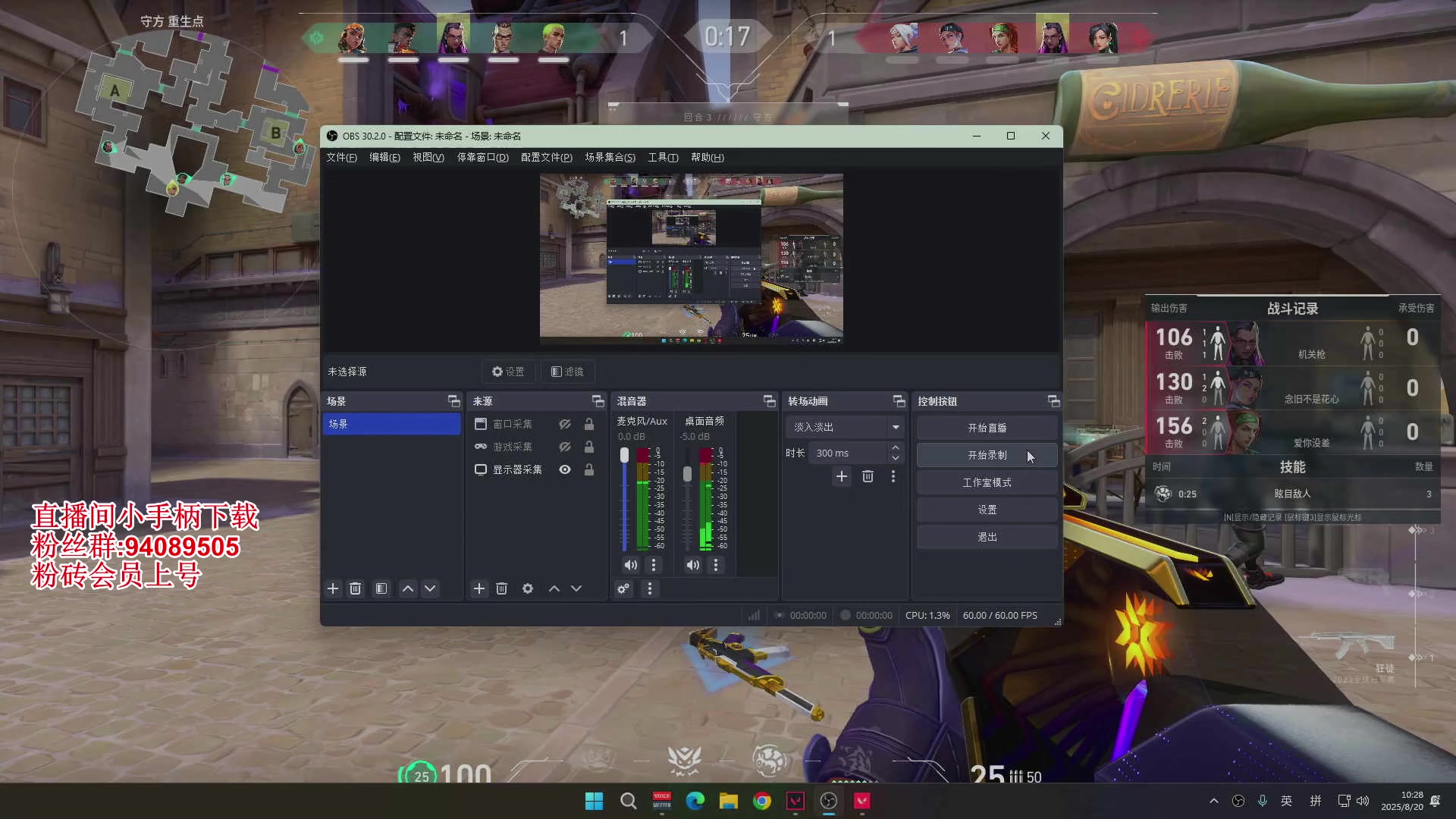
Task: Click the OBS preview canvas
Action: tap(691, 259)
